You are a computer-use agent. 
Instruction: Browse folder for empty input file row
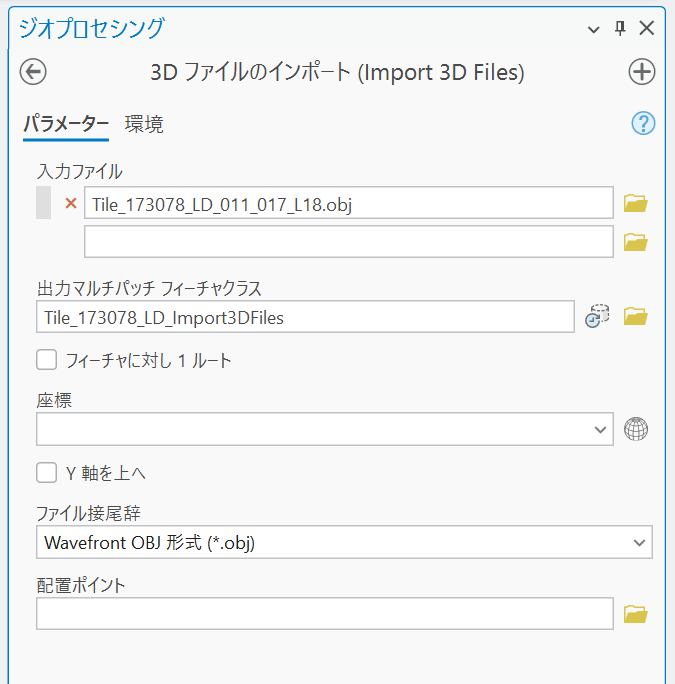635,242
